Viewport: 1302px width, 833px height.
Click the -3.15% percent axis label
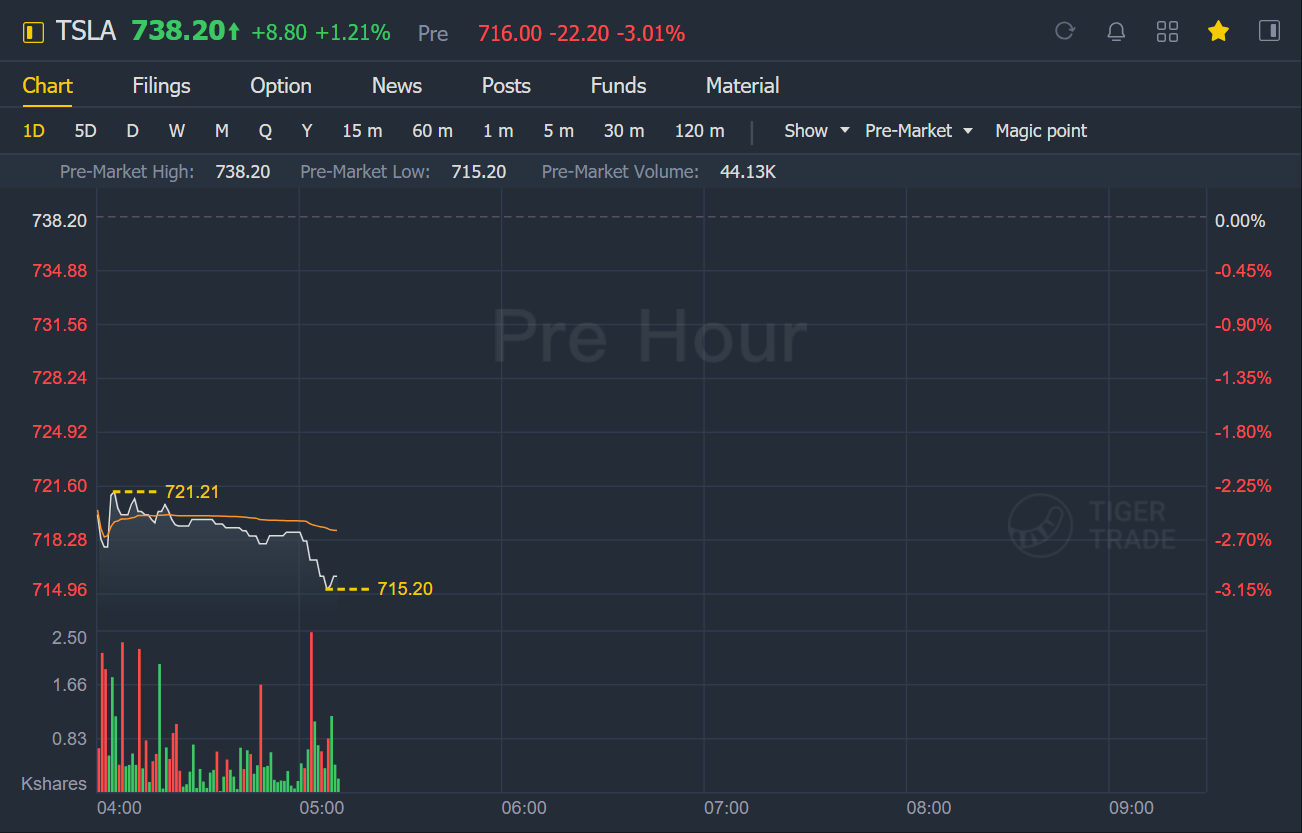(x=1243, y=590)
